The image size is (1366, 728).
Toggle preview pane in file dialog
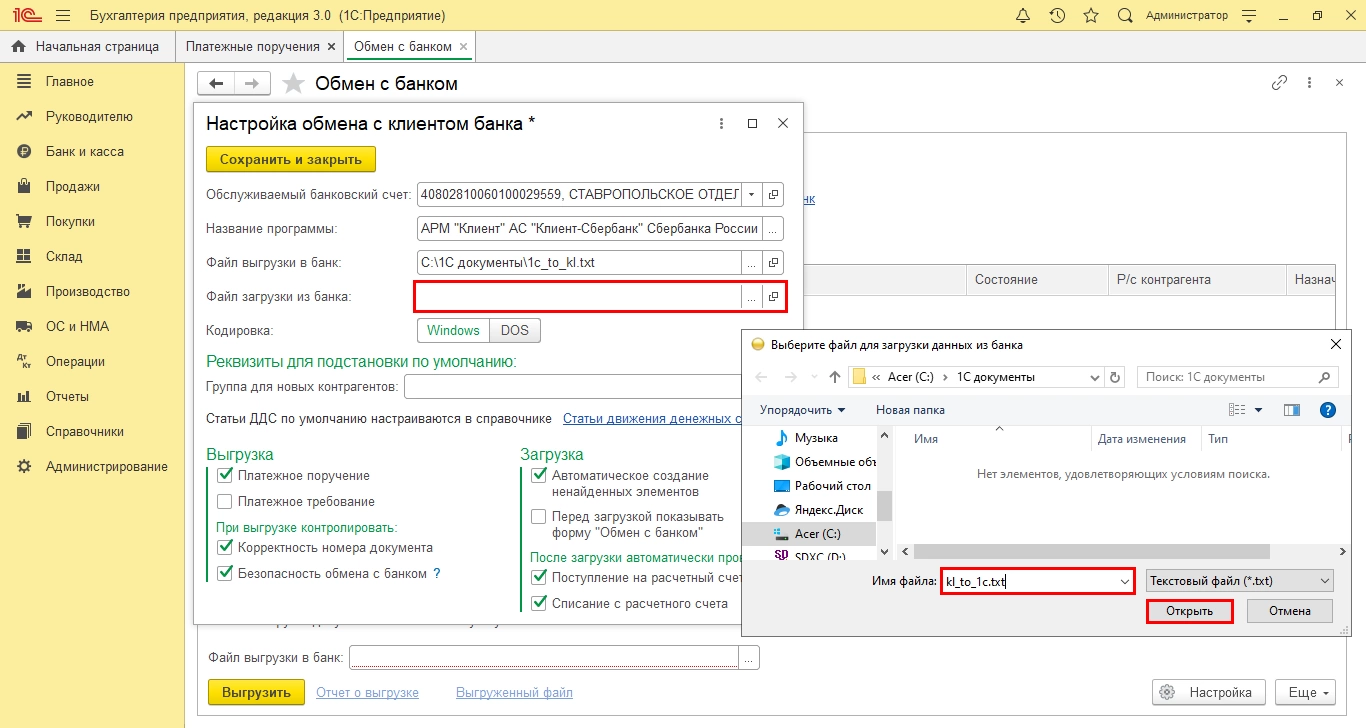pos(1291,410)
